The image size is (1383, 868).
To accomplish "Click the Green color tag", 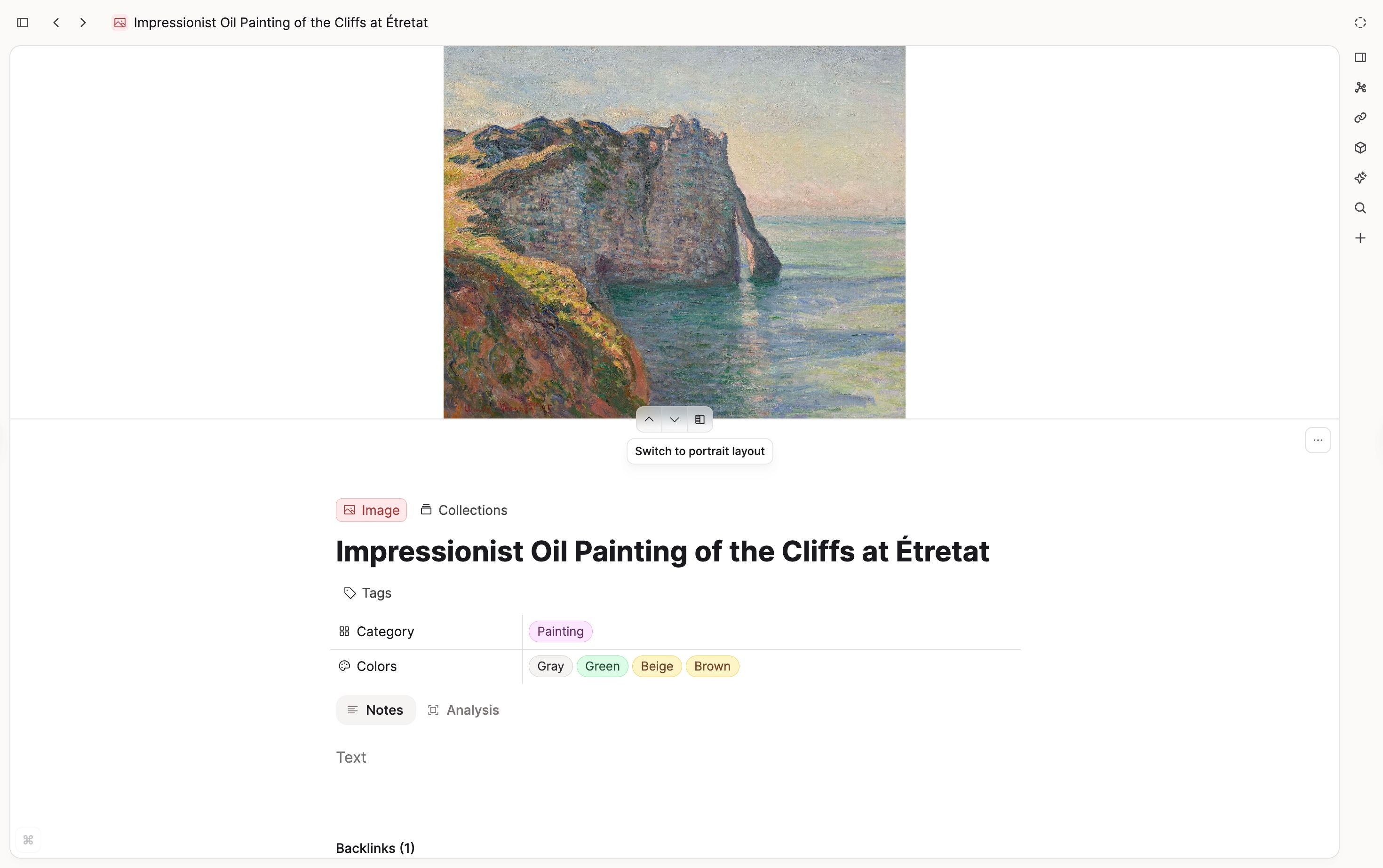I will pos(602,666).
